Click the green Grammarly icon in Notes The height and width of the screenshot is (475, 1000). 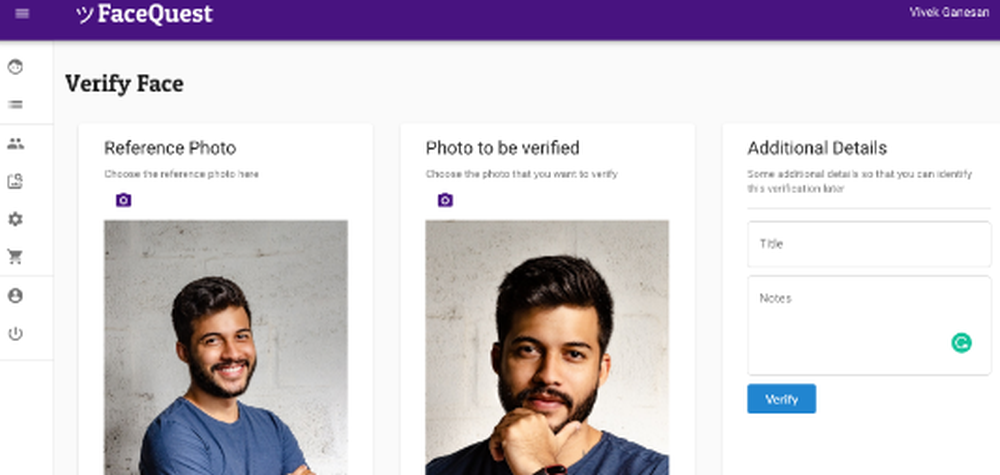[961, 343]
